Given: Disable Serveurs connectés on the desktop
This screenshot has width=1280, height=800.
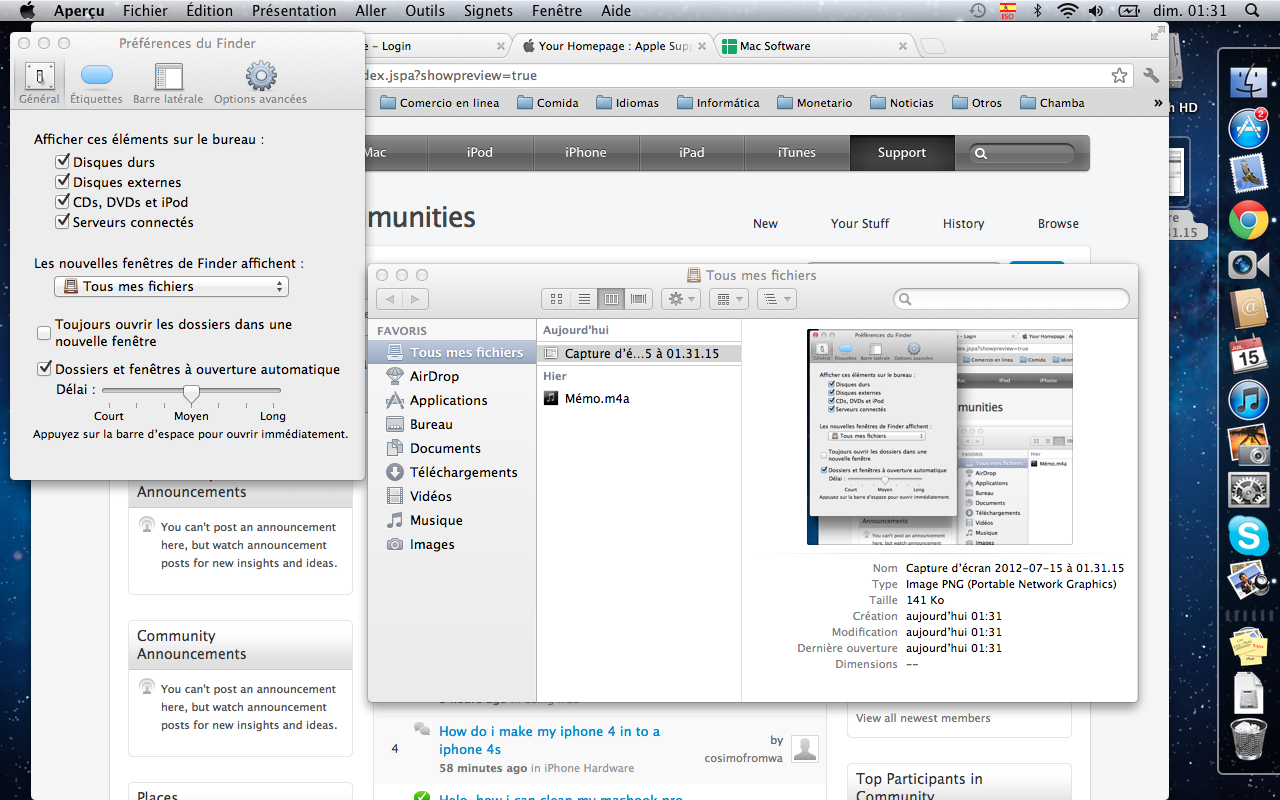Looking at the screenshot, I should click(x=63, y=222).
